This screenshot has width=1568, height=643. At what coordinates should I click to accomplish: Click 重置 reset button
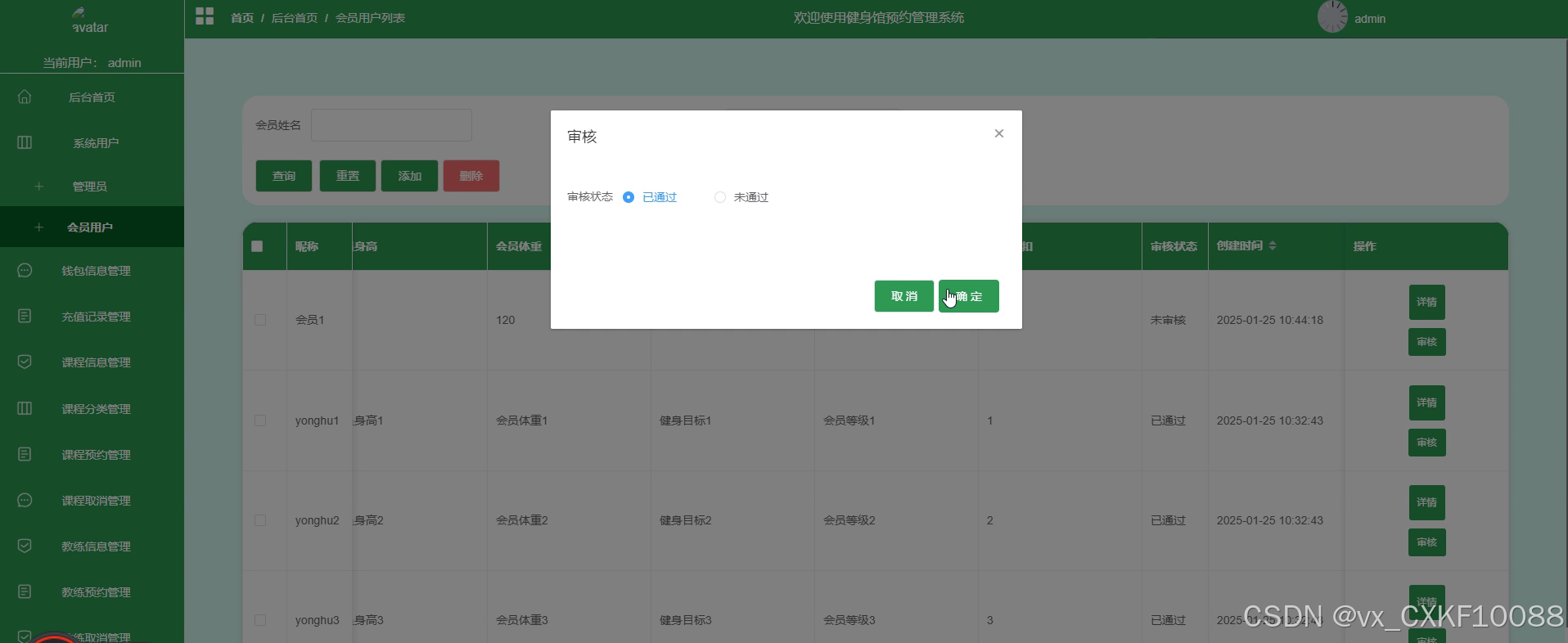pyautogui.click(x=348, y=176)
